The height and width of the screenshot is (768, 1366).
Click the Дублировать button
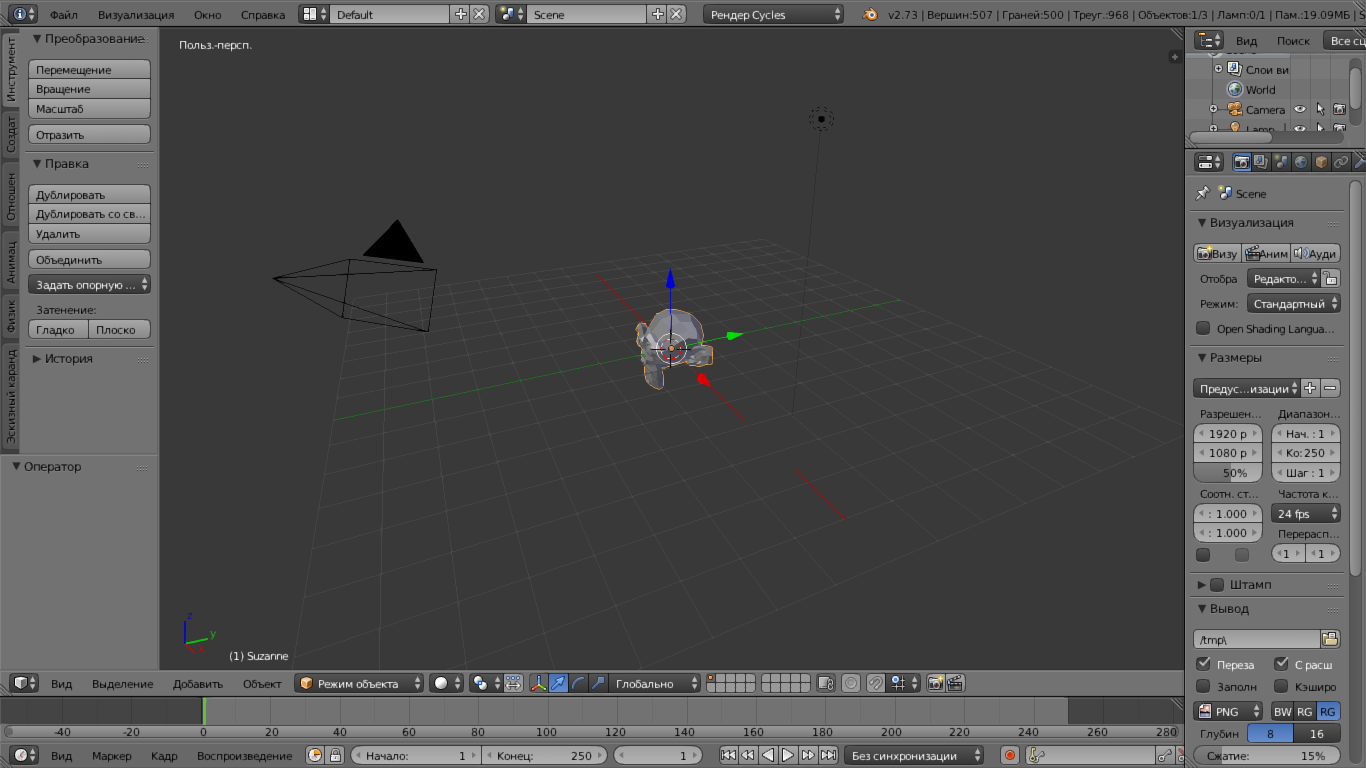[89, 195]
